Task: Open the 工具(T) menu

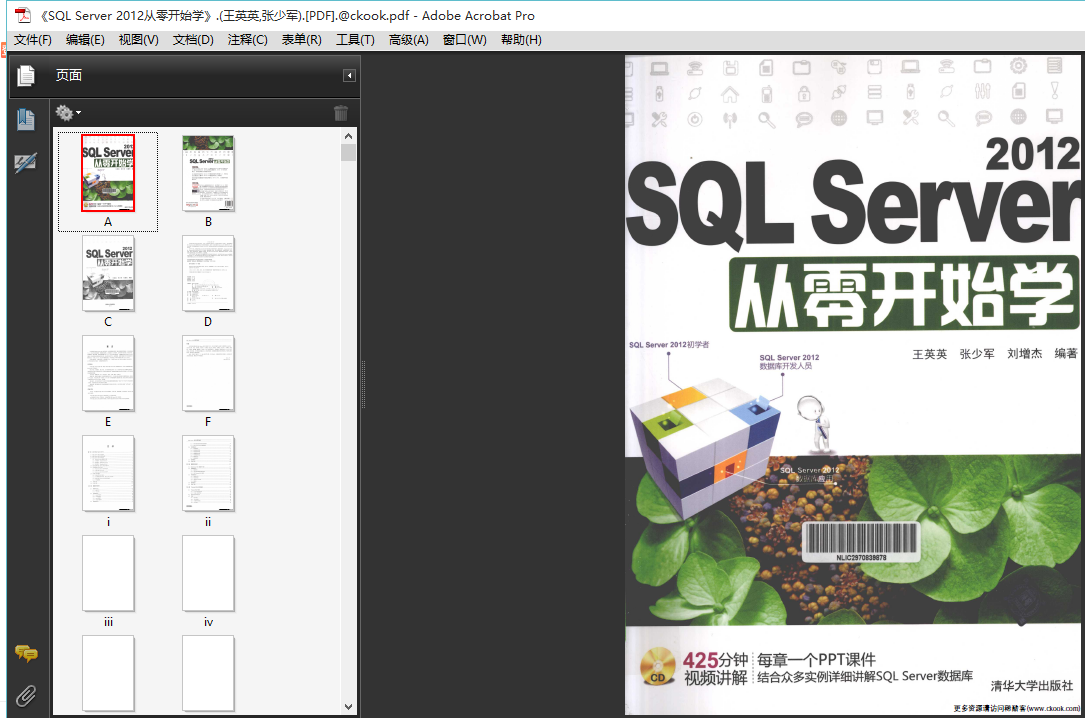Action: [x=355, y=40]
